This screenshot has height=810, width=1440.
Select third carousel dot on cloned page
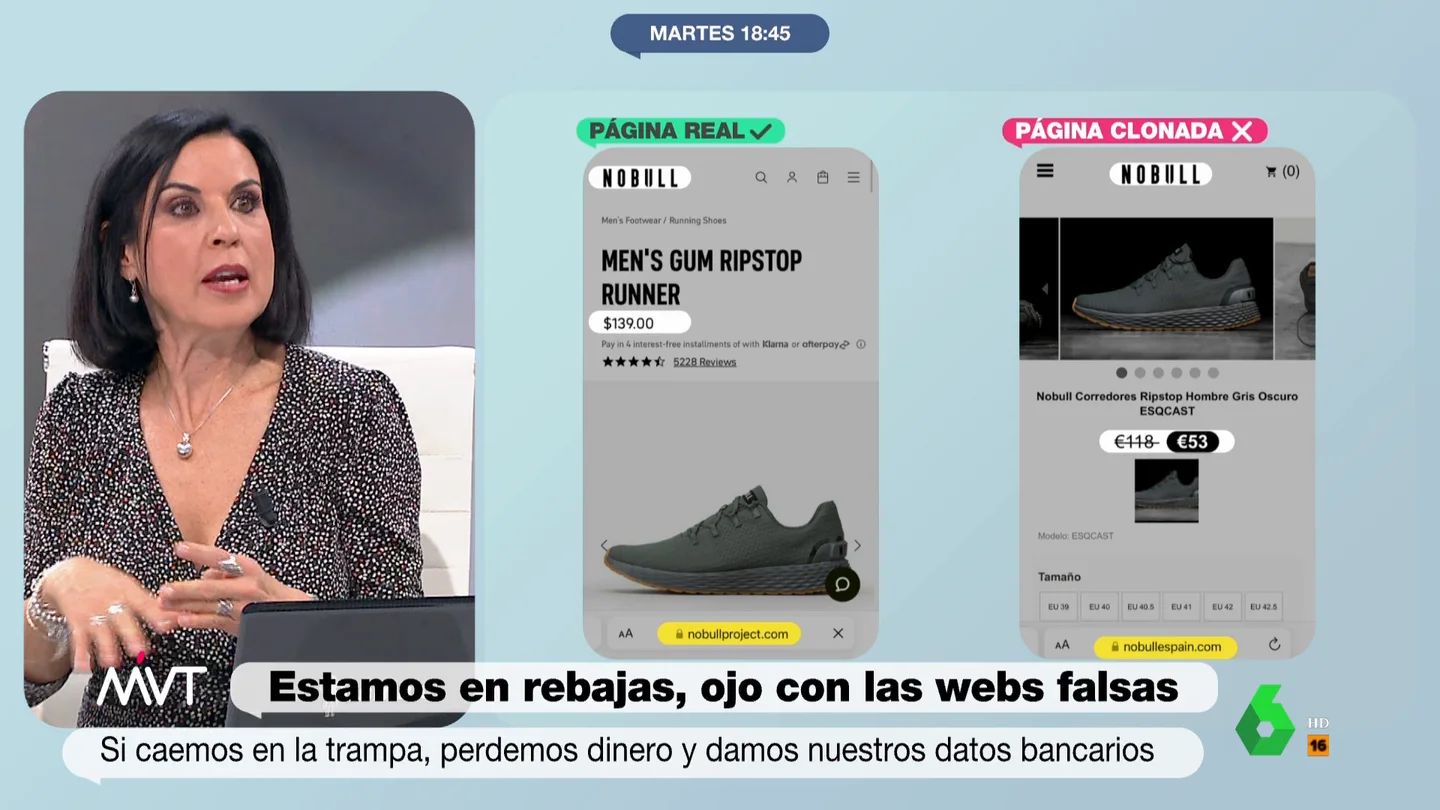click(1158, 373)
